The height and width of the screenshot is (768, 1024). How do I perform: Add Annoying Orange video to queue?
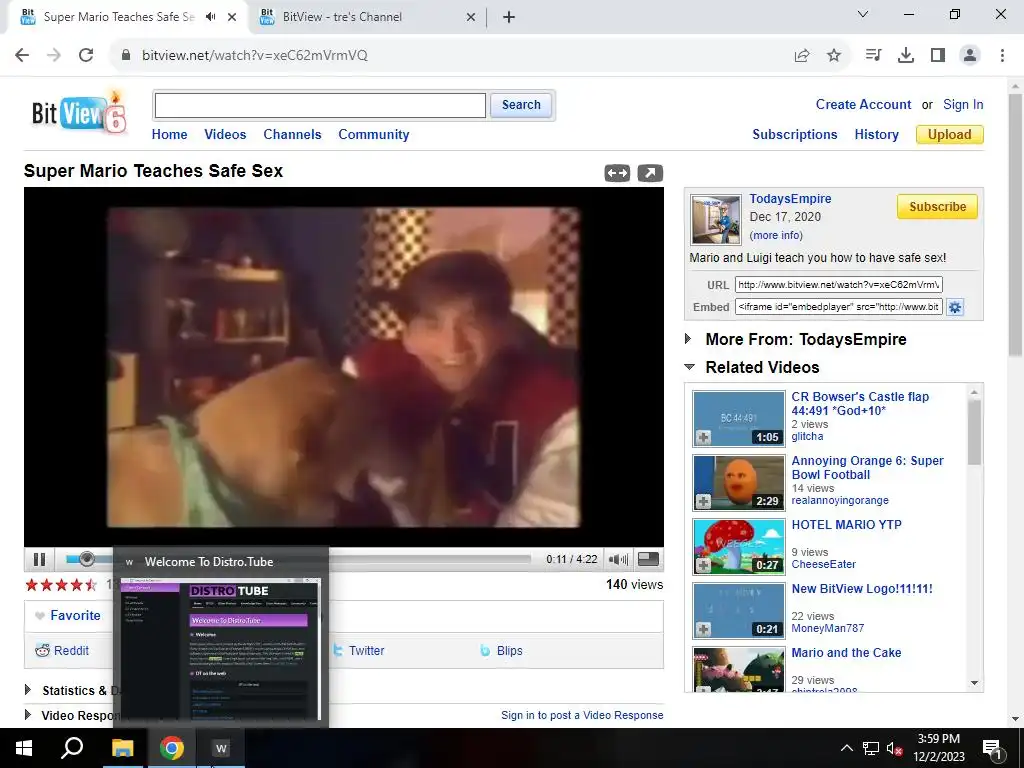point(703,501)
